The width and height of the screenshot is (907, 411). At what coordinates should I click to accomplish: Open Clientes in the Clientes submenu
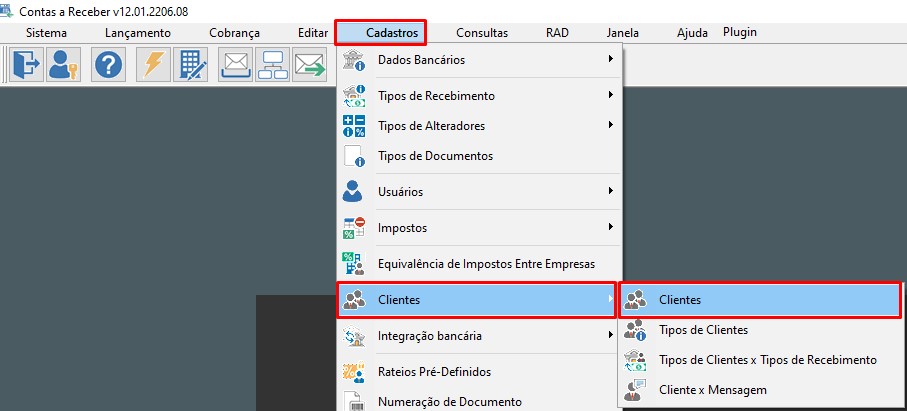pyautogui.click(x=759, y=300)
